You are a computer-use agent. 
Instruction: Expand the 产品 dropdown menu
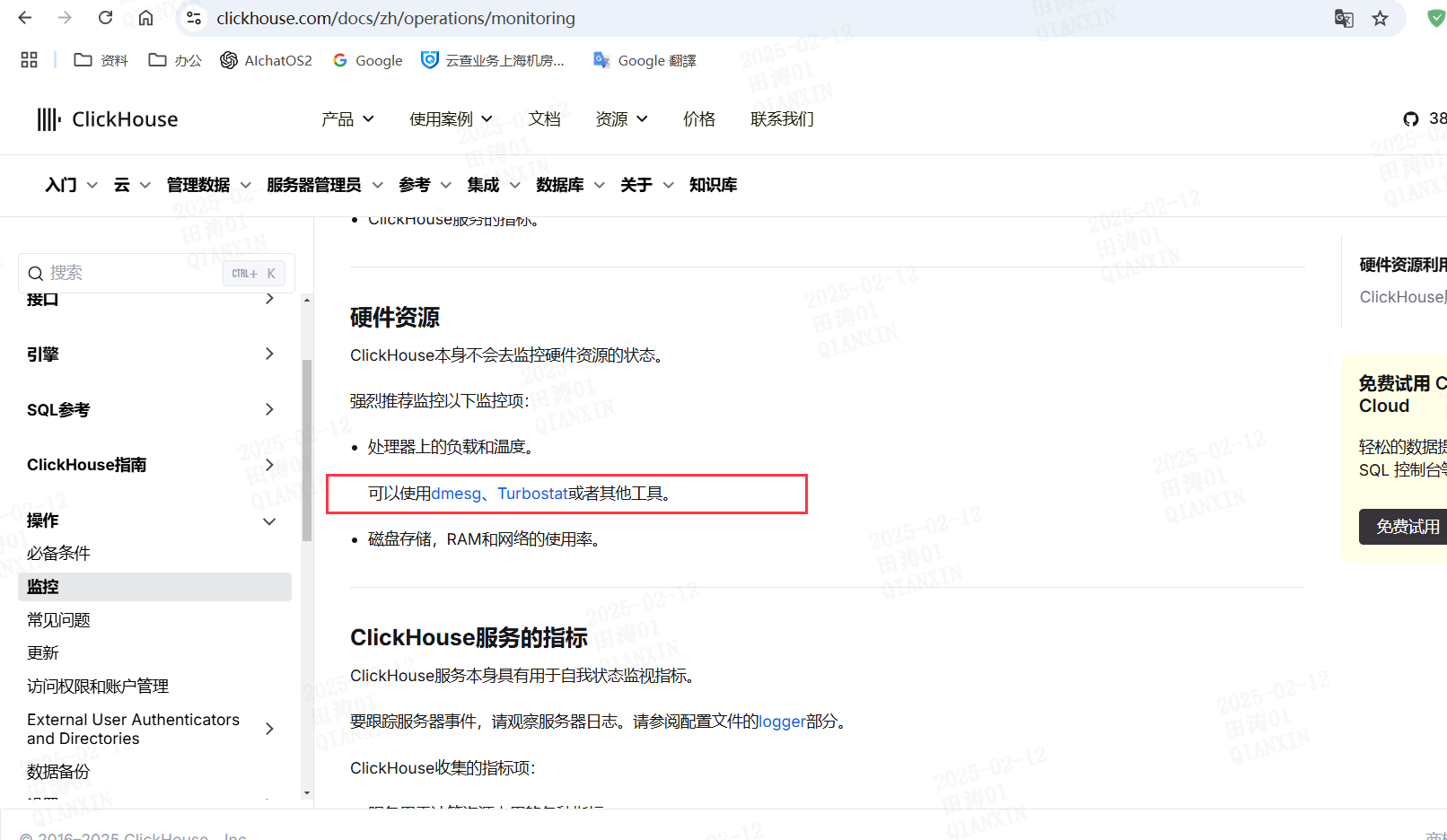pyautogui.click(x=347, y=118)
